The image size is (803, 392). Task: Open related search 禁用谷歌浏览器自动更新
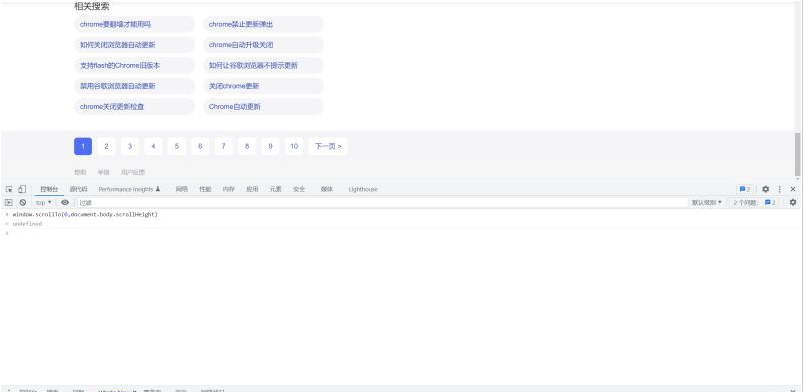coord(135,86)
